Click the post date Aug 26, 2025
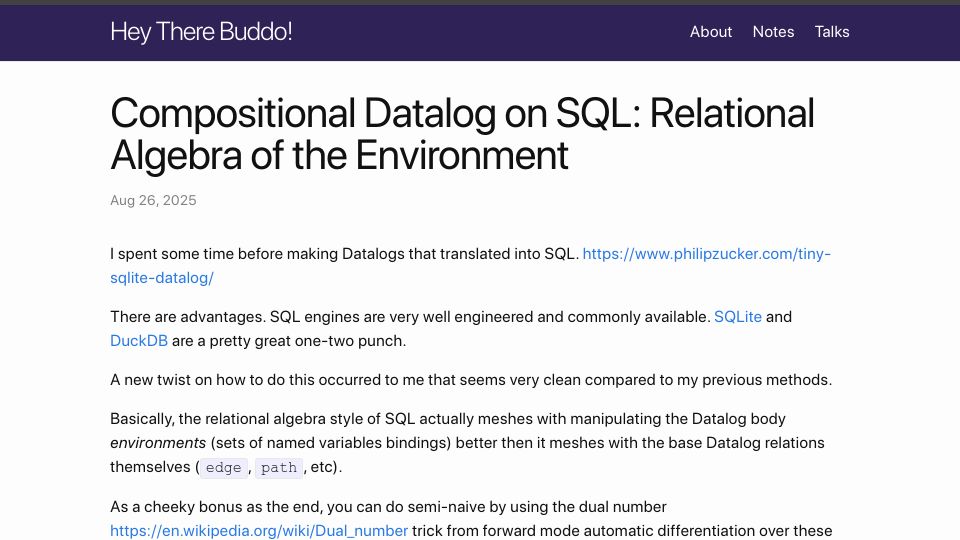The image size is (960, 540). (x=153, y=200)
